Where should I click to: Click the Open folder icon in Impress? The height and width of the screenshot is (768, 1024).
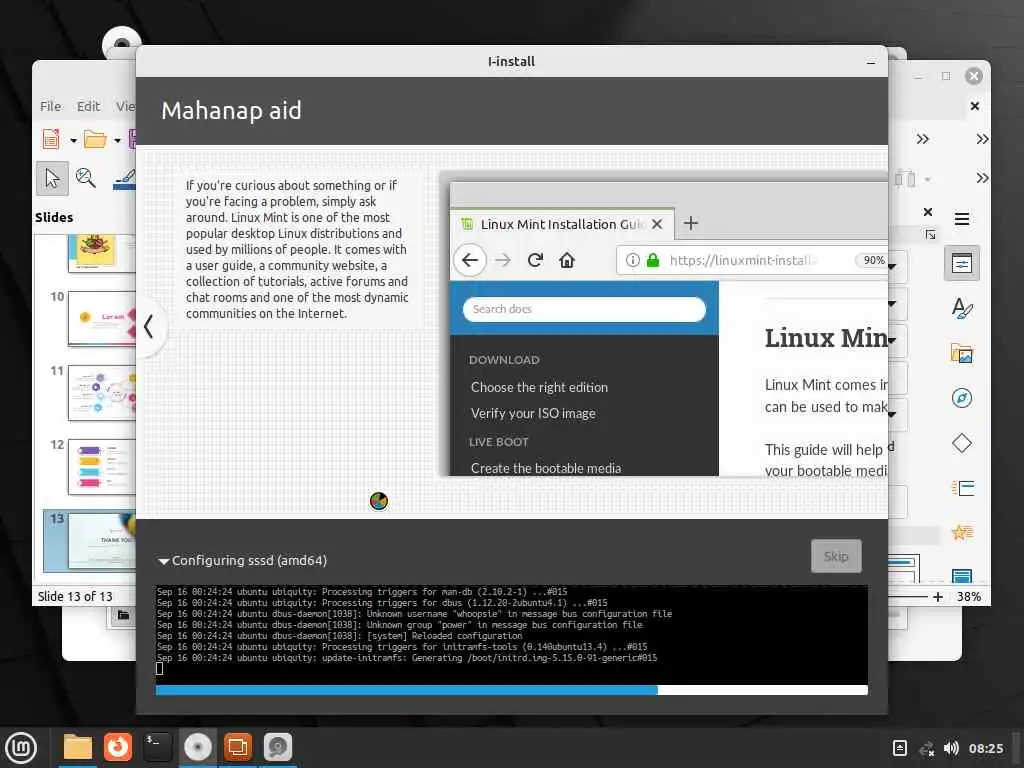pos(95,139)
